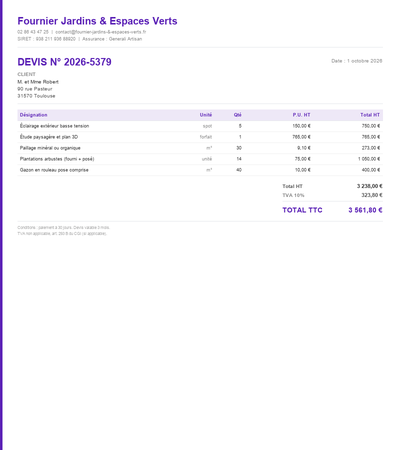Screen dimensions: 400x450
Task: Click the Désignation column header
Action: click(x=33, y=115)
